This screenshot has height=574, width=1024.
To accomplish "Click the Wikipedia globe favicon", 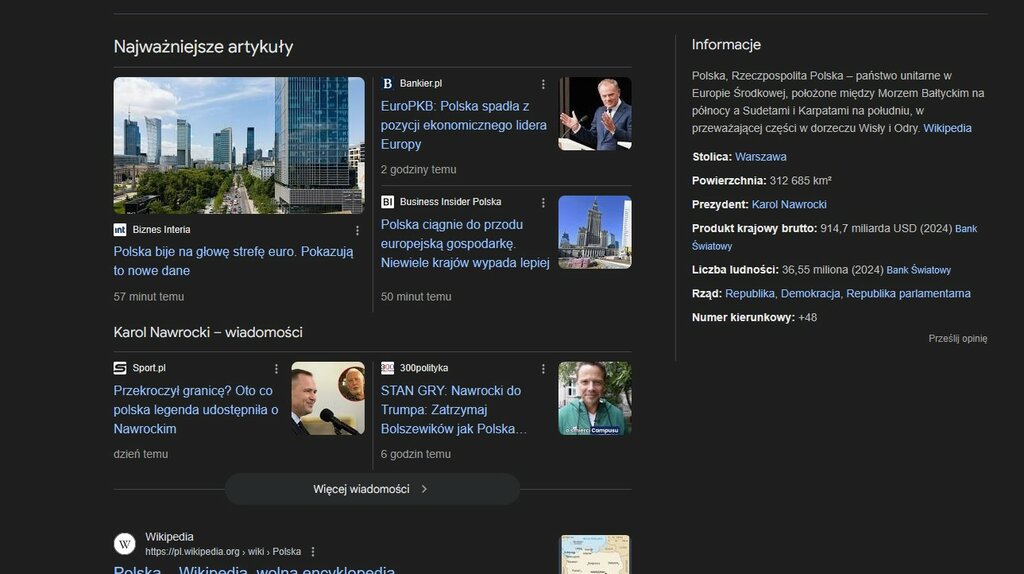I will pyautogui.click(x=125, y=544).
